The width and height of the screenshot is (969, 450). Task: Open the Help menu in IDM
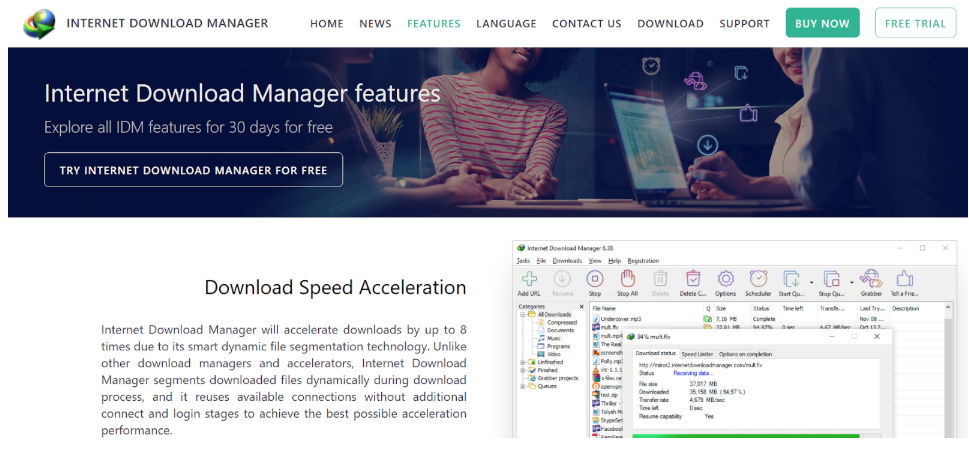pos(614,261)
